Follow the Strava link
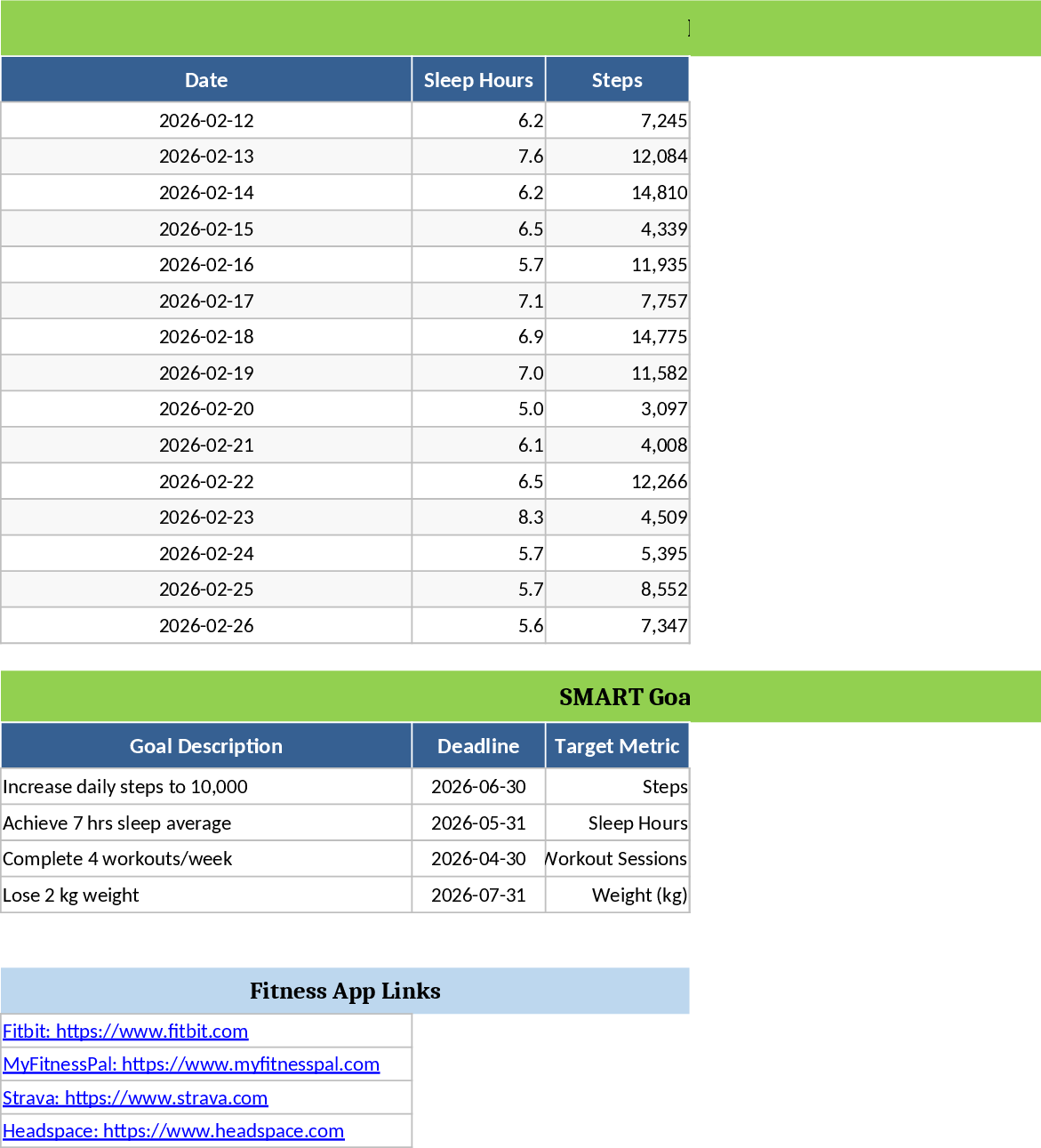The image size is (1041, 1148). (x=135, y=1097)
